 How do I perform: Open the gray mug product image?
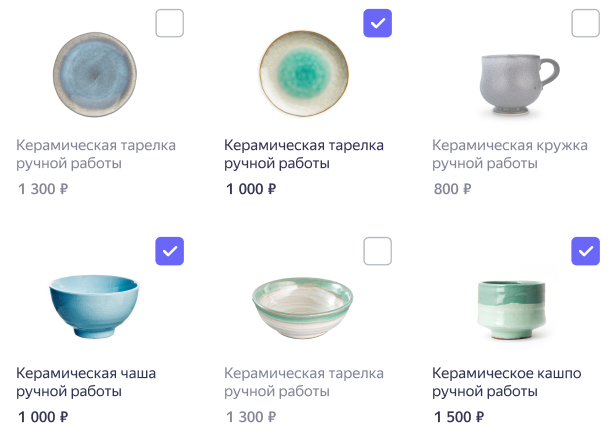pyautogui.click(x=519, y=85)
